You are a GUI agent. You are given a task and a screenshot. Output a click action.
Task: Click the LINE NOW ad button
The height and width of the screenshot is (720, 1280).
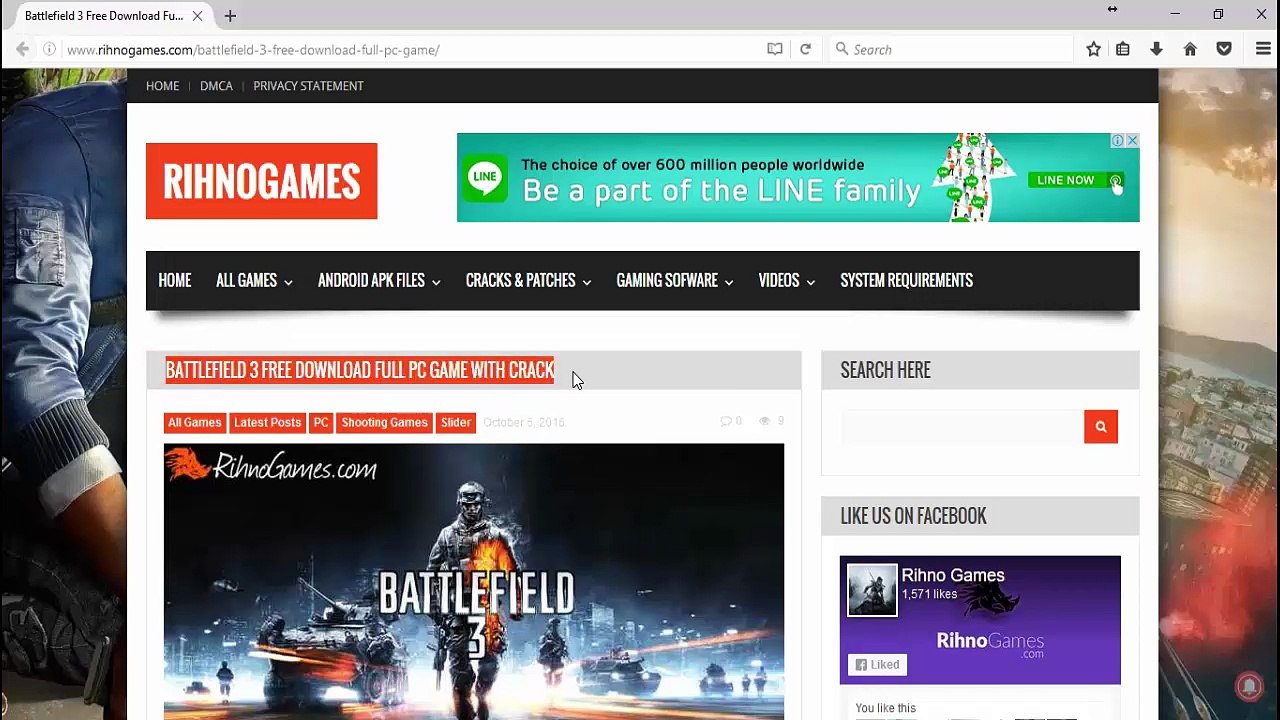click(x=1076, y=180)
